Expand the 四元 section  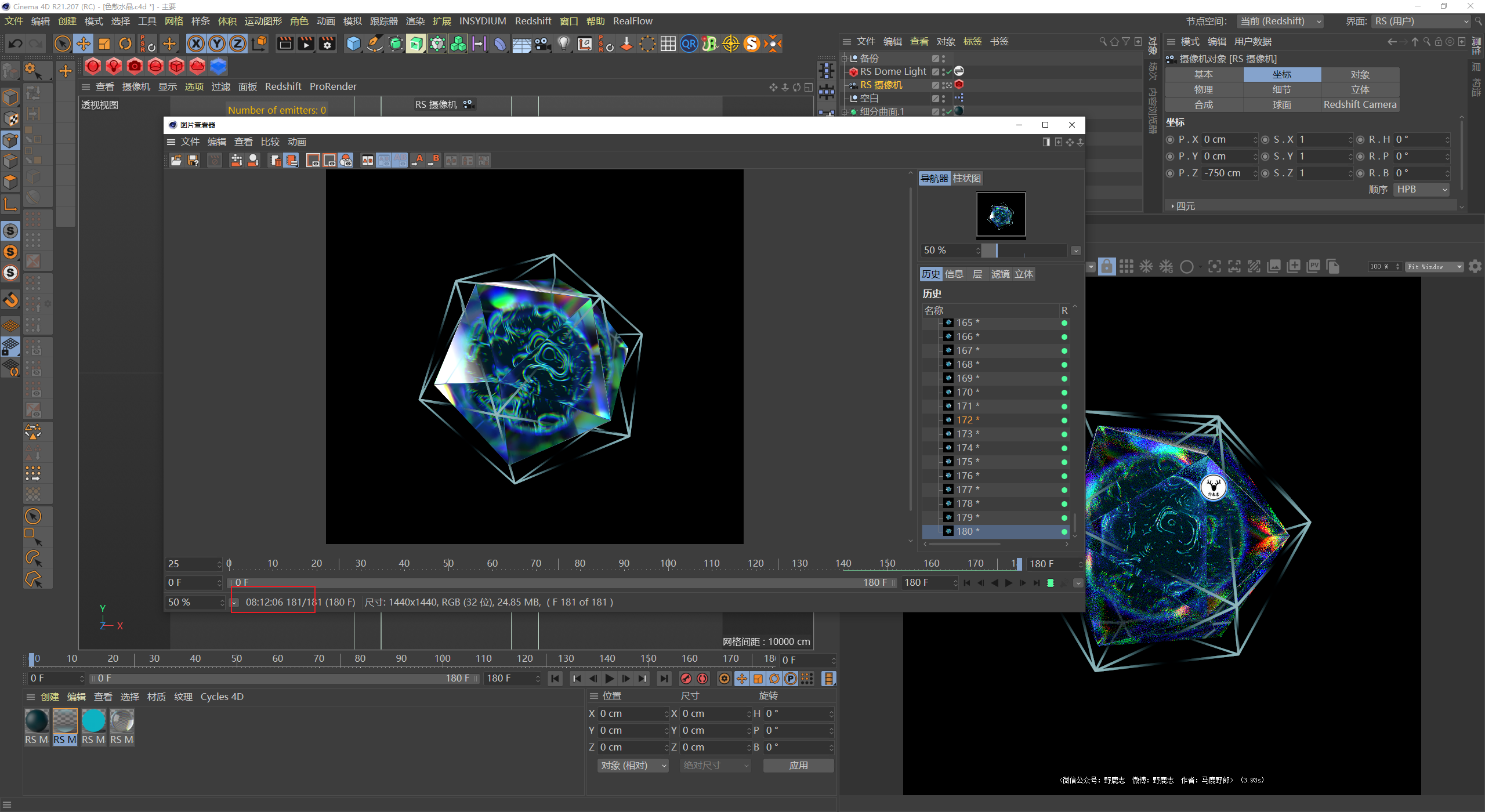[x=1185, y=206]
